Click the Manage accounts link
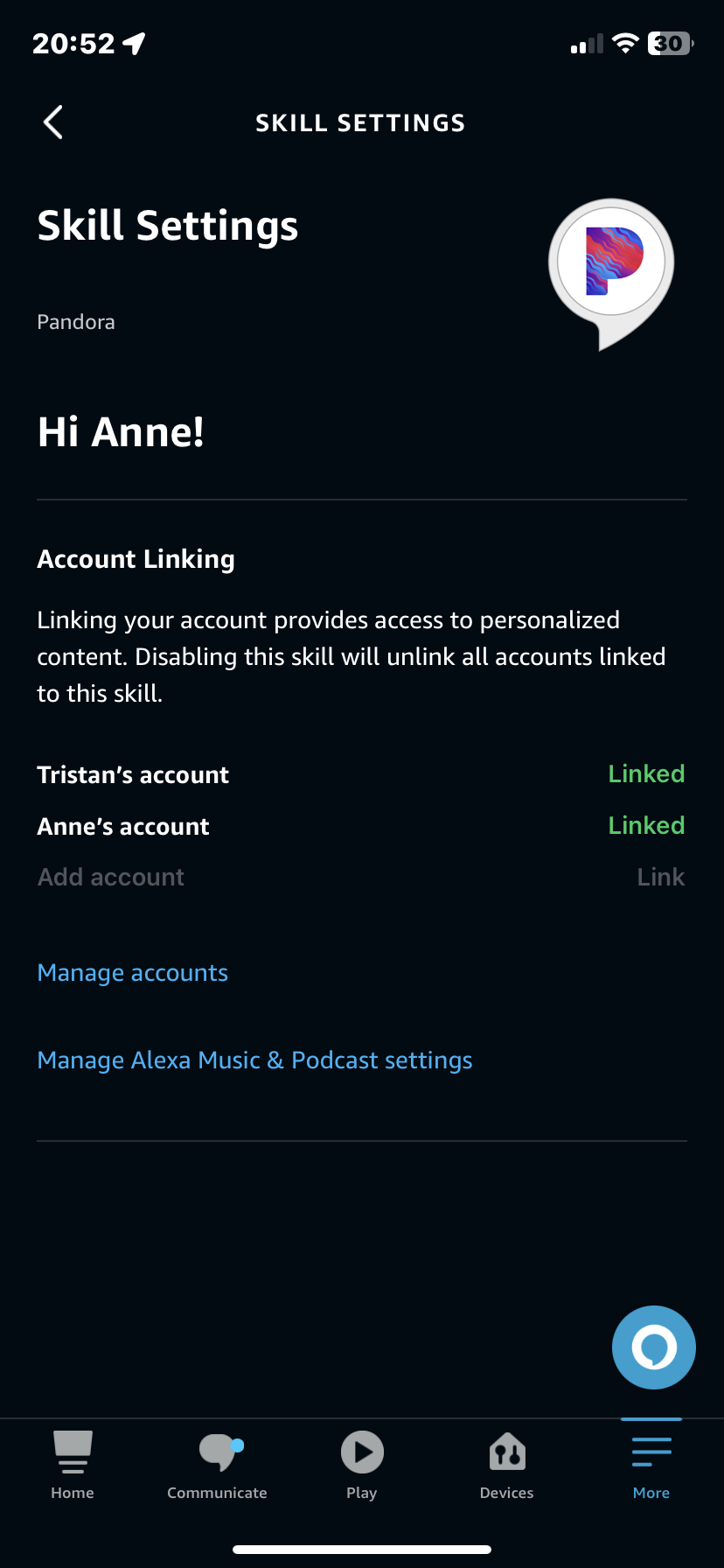The height and width of the screenshot is (1568, 724). 133,973
